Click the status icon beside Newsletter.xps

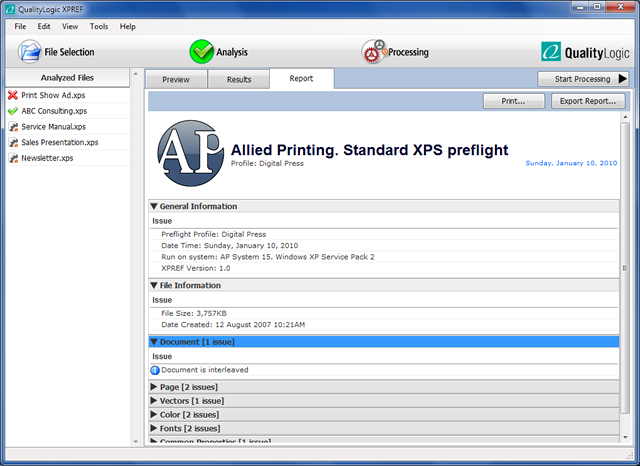(x=13, y=158)
